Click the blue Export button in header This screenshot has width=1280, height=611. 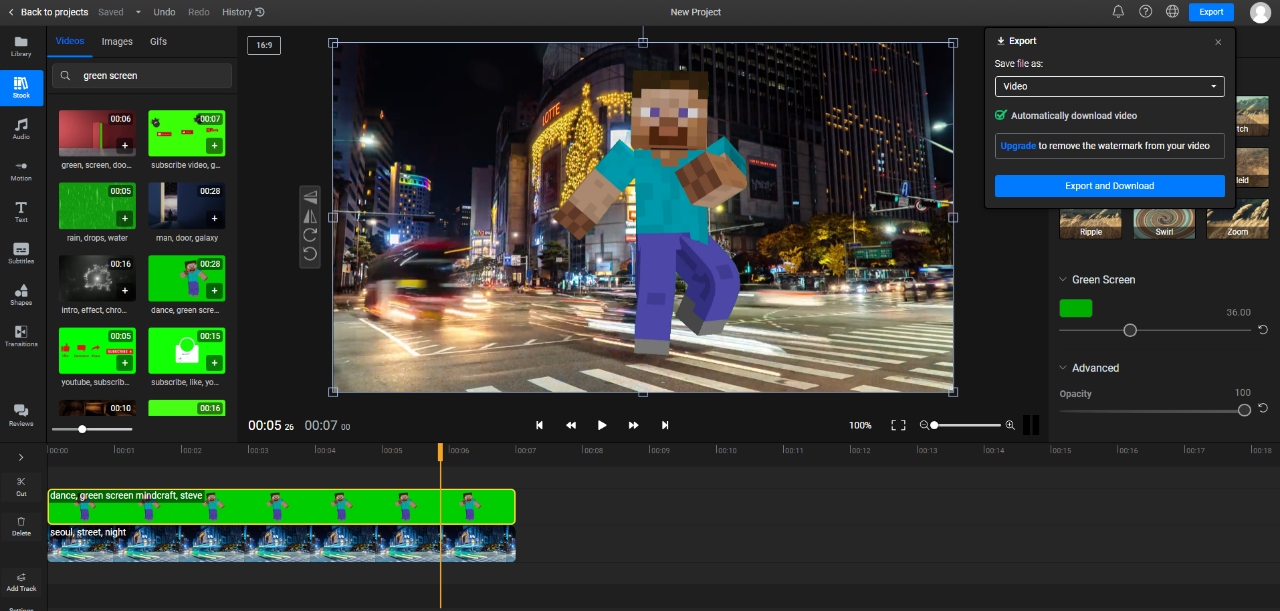coord(1211,12)
